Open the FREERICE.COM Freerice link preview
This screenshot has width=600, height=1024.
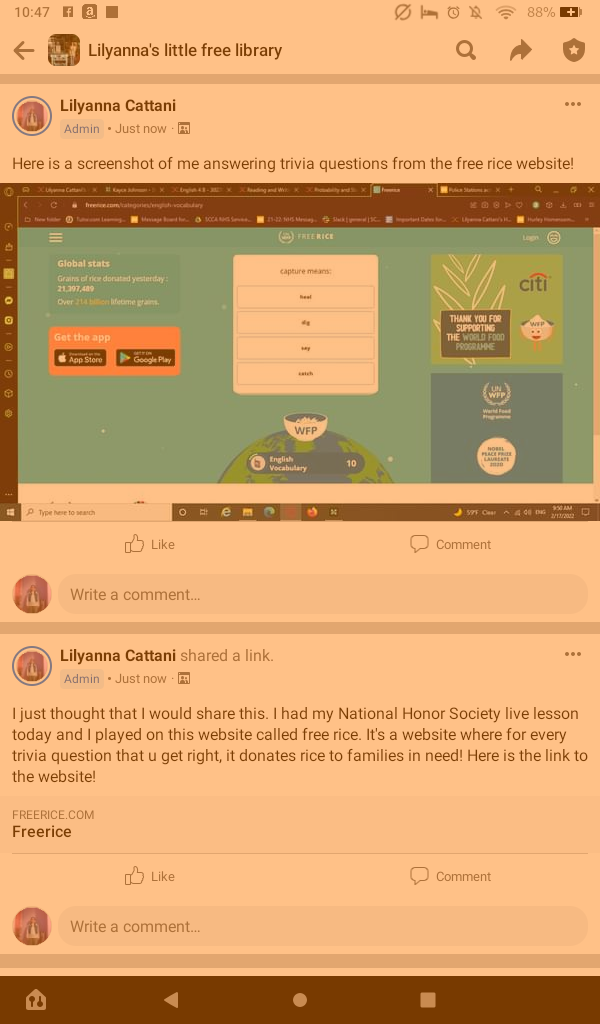[x=300, y=824]
